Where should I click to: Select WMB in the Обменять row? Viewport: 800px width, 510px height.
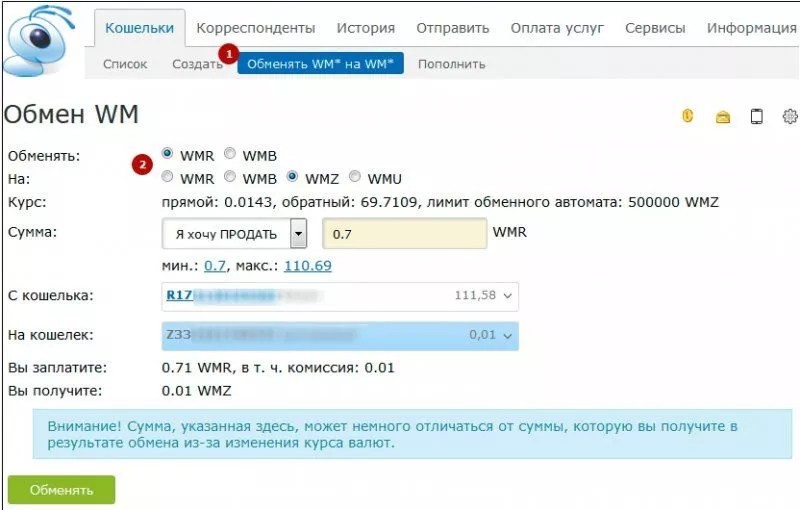[x=230, y=153]
